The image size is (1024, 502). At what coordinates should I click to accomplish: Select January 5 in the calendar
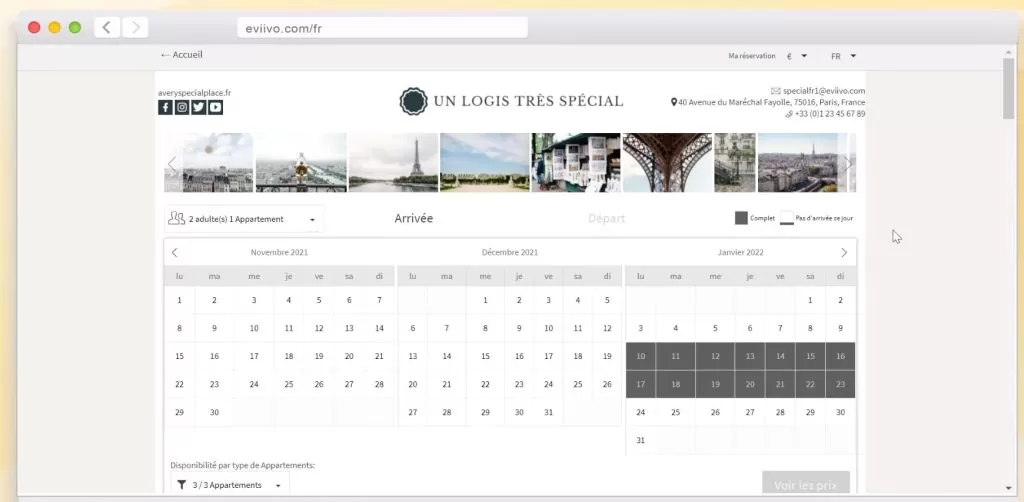click(715, 328)
